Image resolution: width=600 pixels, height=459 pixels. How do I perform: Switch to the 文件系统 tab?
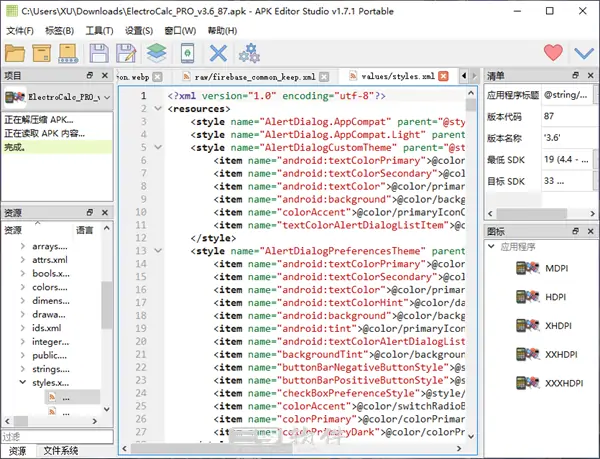(62, 451)
